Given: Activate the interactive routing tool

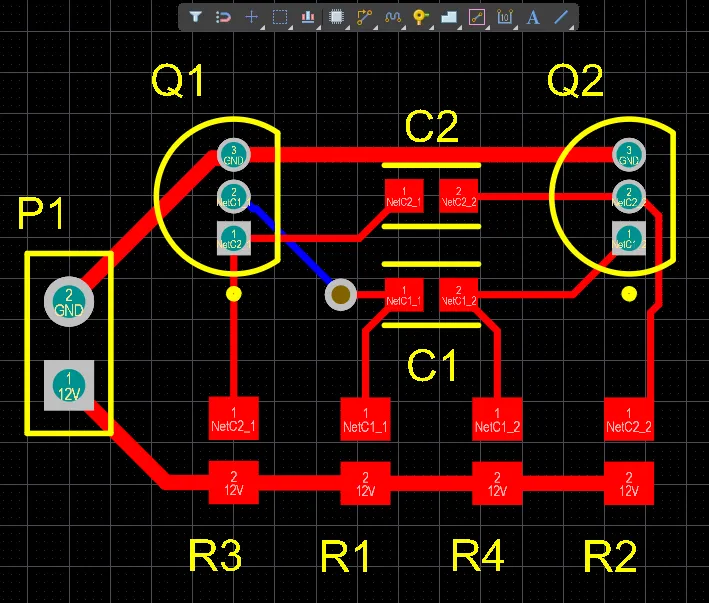Looking at the screenshot, I should tap(364, 17).
